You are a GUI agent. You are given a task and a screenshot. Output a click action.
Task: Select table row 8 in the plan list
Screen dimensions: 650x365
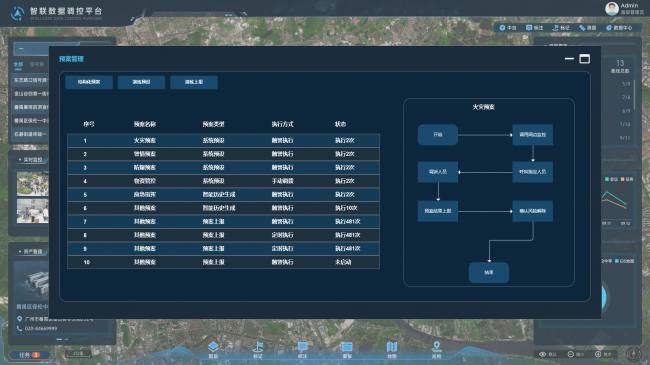click(223, 235)
